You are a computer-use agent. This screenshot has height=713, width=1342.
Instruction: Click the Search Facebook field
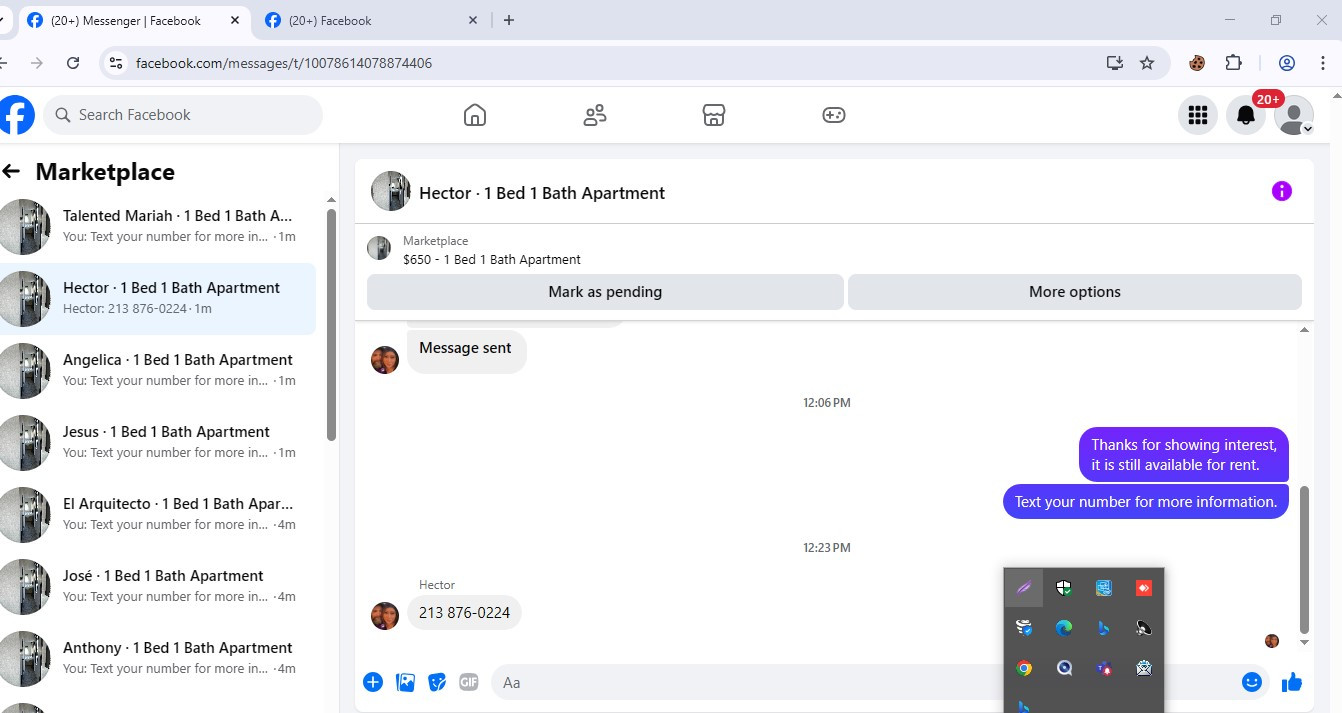[183, 115]
